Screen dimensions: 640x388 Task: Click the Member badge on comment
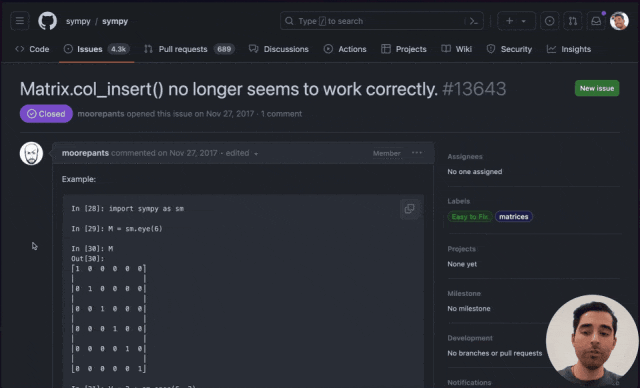pyautogui.click(x=387, y=153)
